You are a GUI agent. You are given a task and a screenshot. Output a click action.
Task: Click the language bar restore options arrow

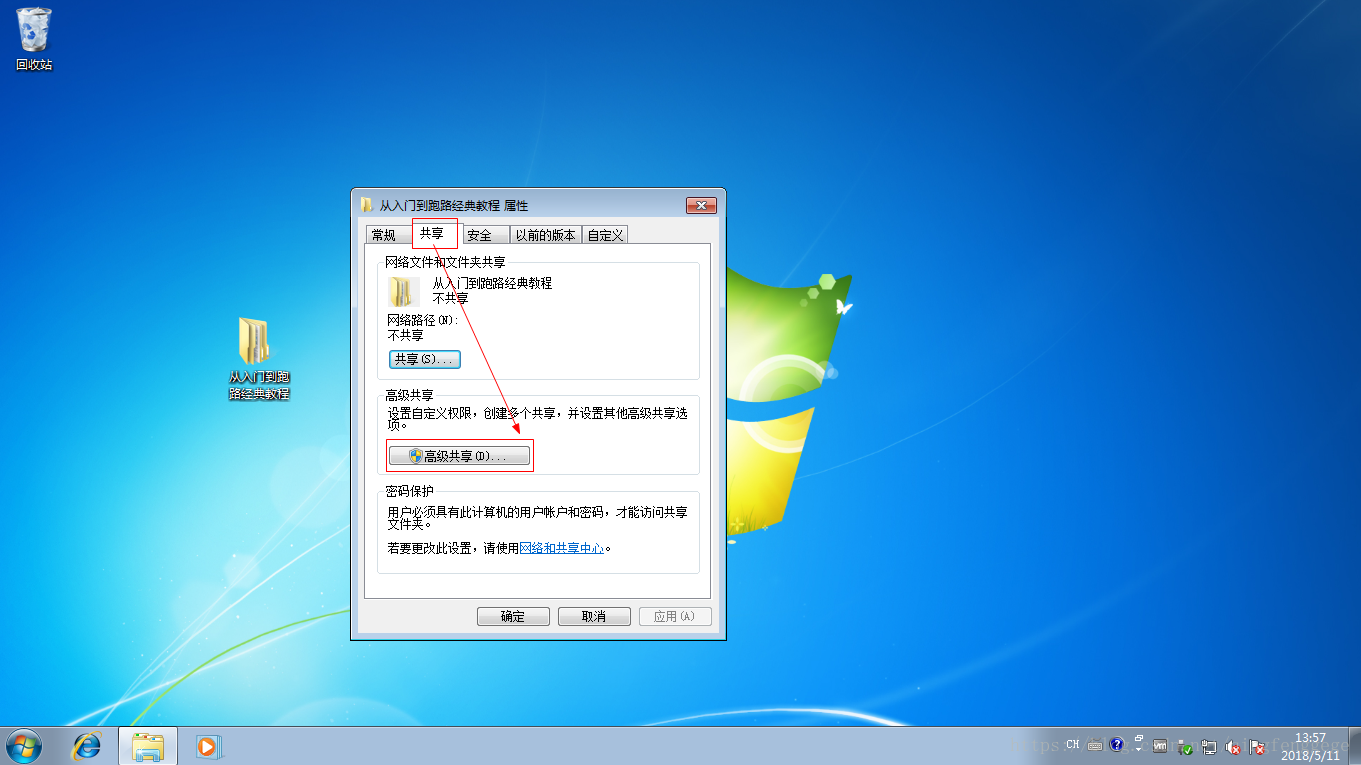pos(1138,750)
